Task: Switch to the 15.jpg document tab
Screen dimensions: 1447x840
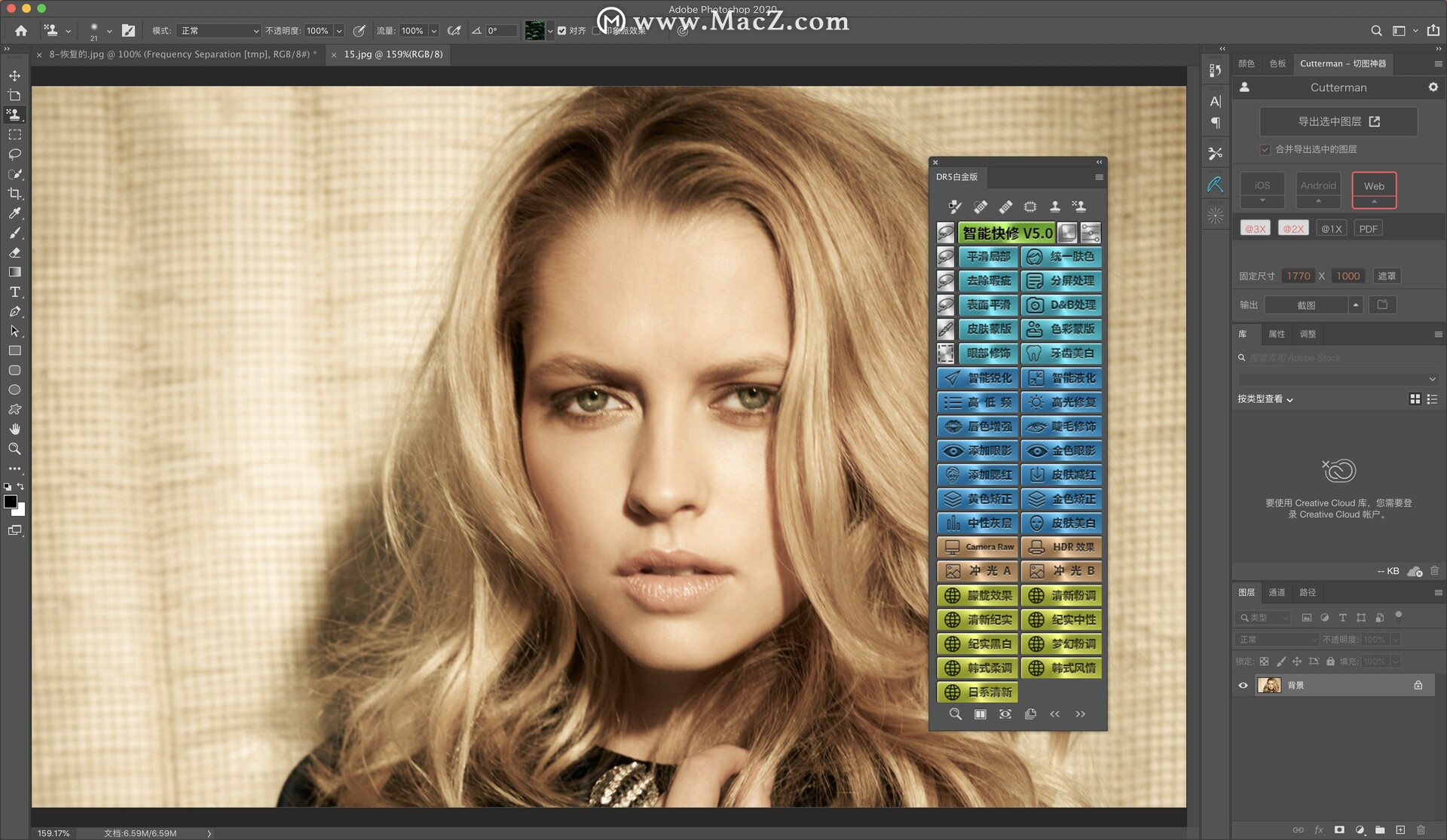Action: [x=393, y=54]
